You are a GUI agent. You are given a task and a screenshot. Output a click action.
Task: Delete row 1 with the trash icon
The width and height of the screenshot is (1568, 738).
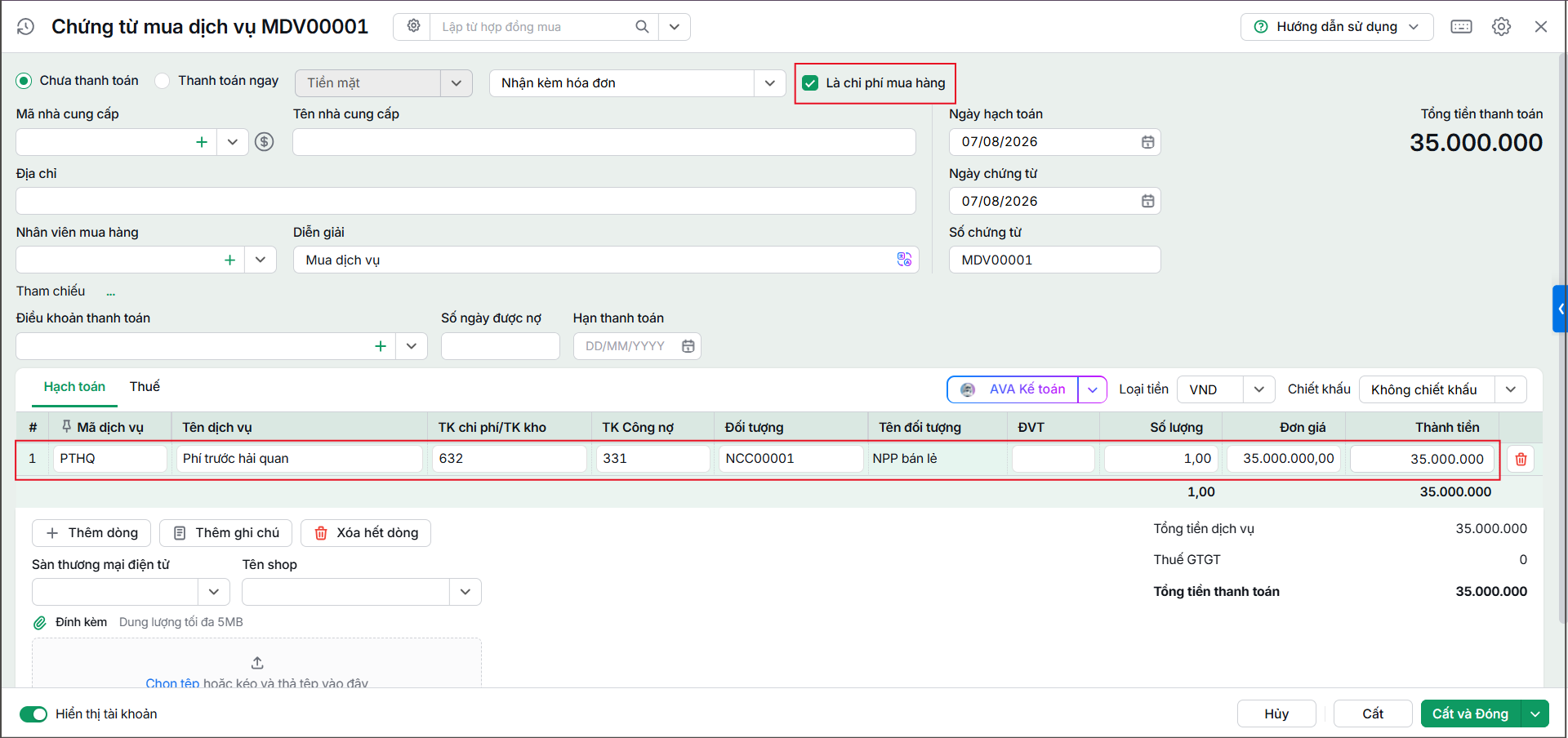coord(1521,459)
